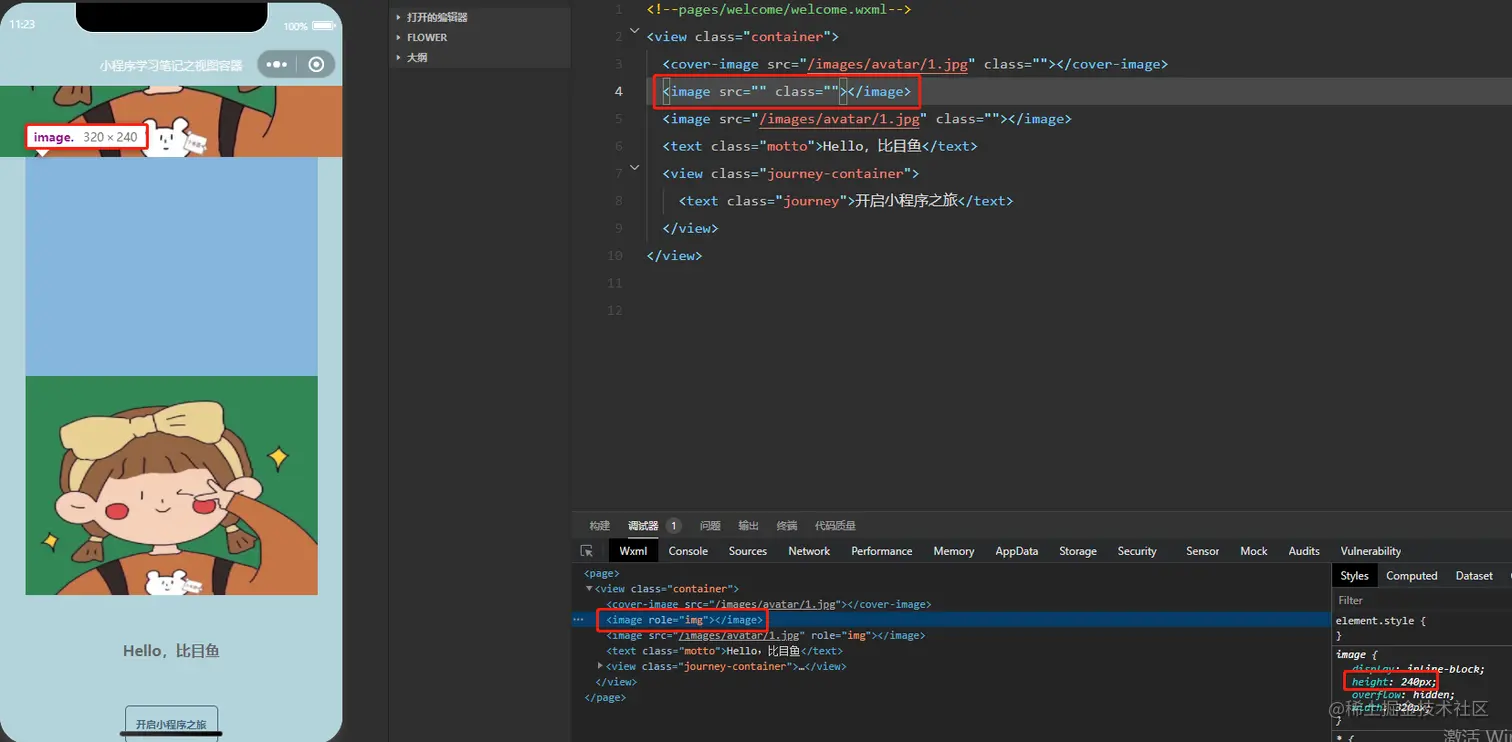Click the /images/avatar/1.jpg link on editor line 5

pos(839,119)
